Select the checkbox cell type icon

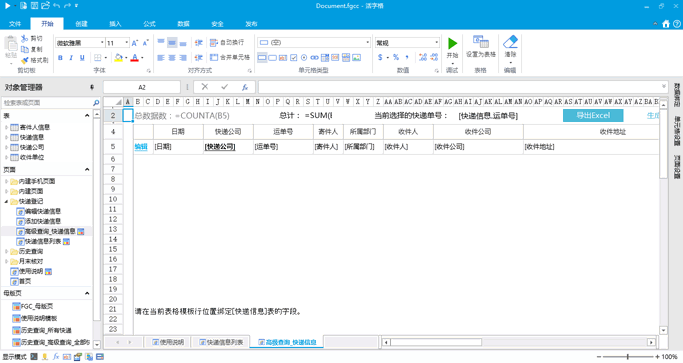pyautogui.click(x=294, y=58)
